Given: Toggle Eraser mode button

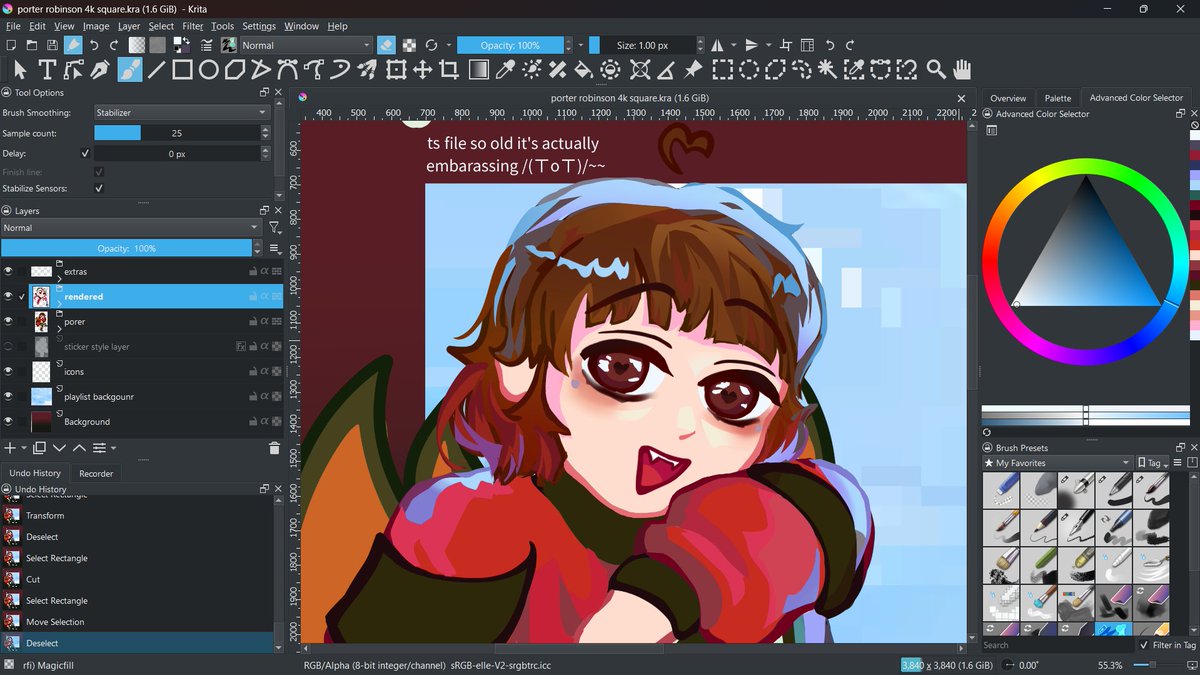Looking at the screenshot, I should (387, 45).
